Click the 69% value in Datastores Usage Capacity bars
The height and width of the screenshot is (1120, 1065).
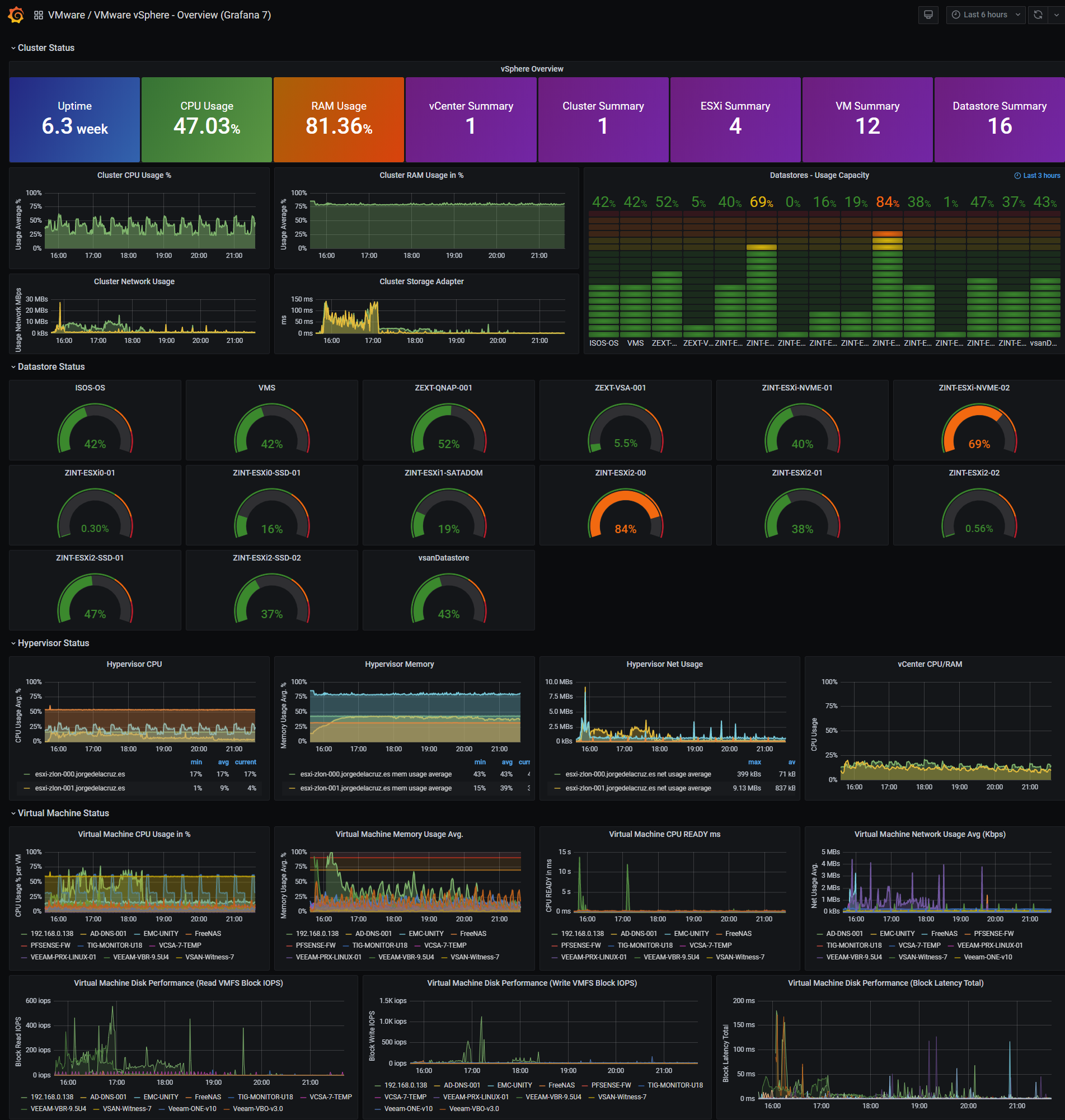point(761,202)
